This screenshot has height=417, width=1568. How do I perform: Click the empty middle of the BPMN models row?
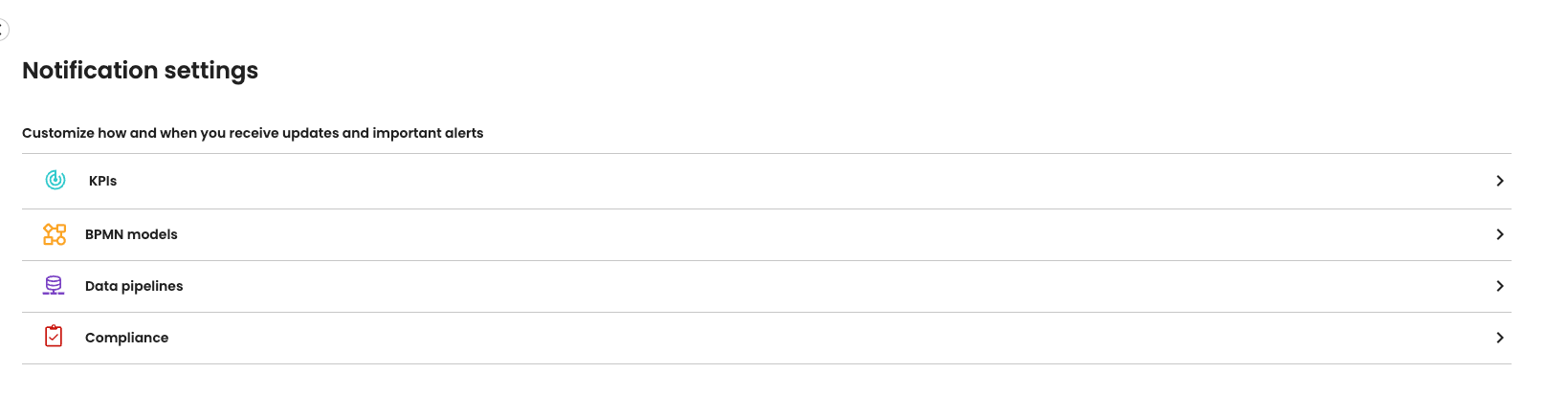pos(765,234)
